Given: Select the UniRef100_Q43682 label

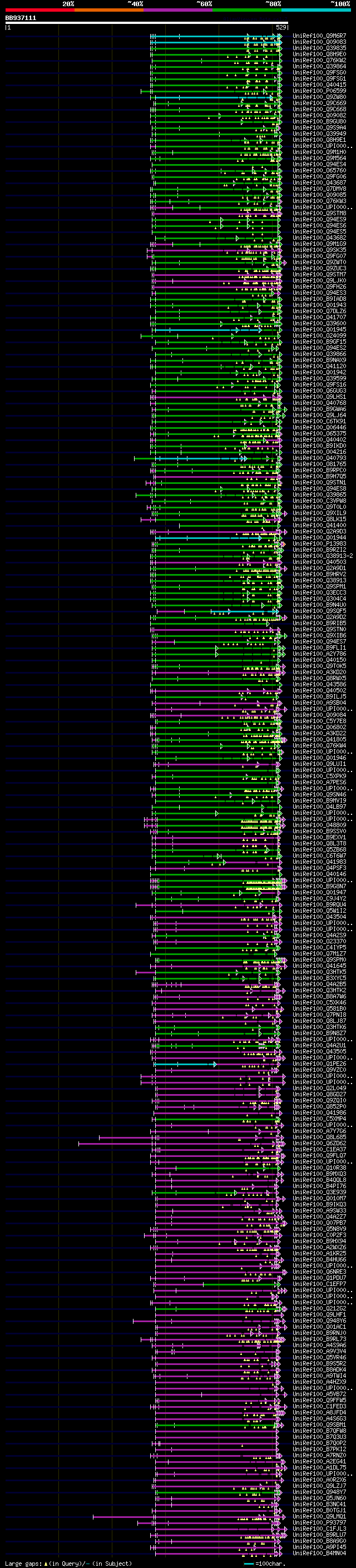Looking at the screenshot, I should (x=319, y=238).
